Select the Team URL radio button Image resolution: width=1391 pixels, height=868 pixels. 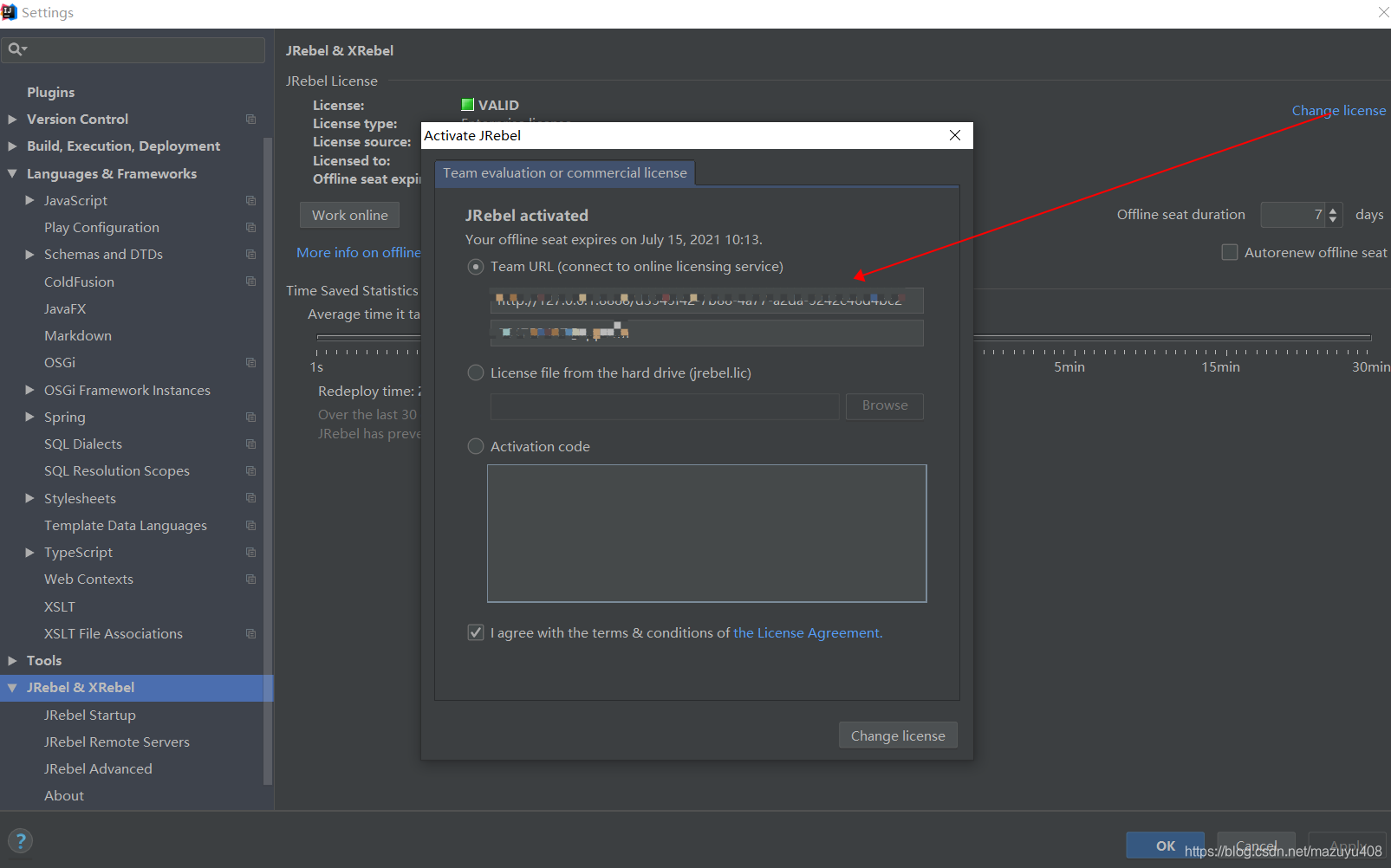pyautogui.click(x=476, y=267)
